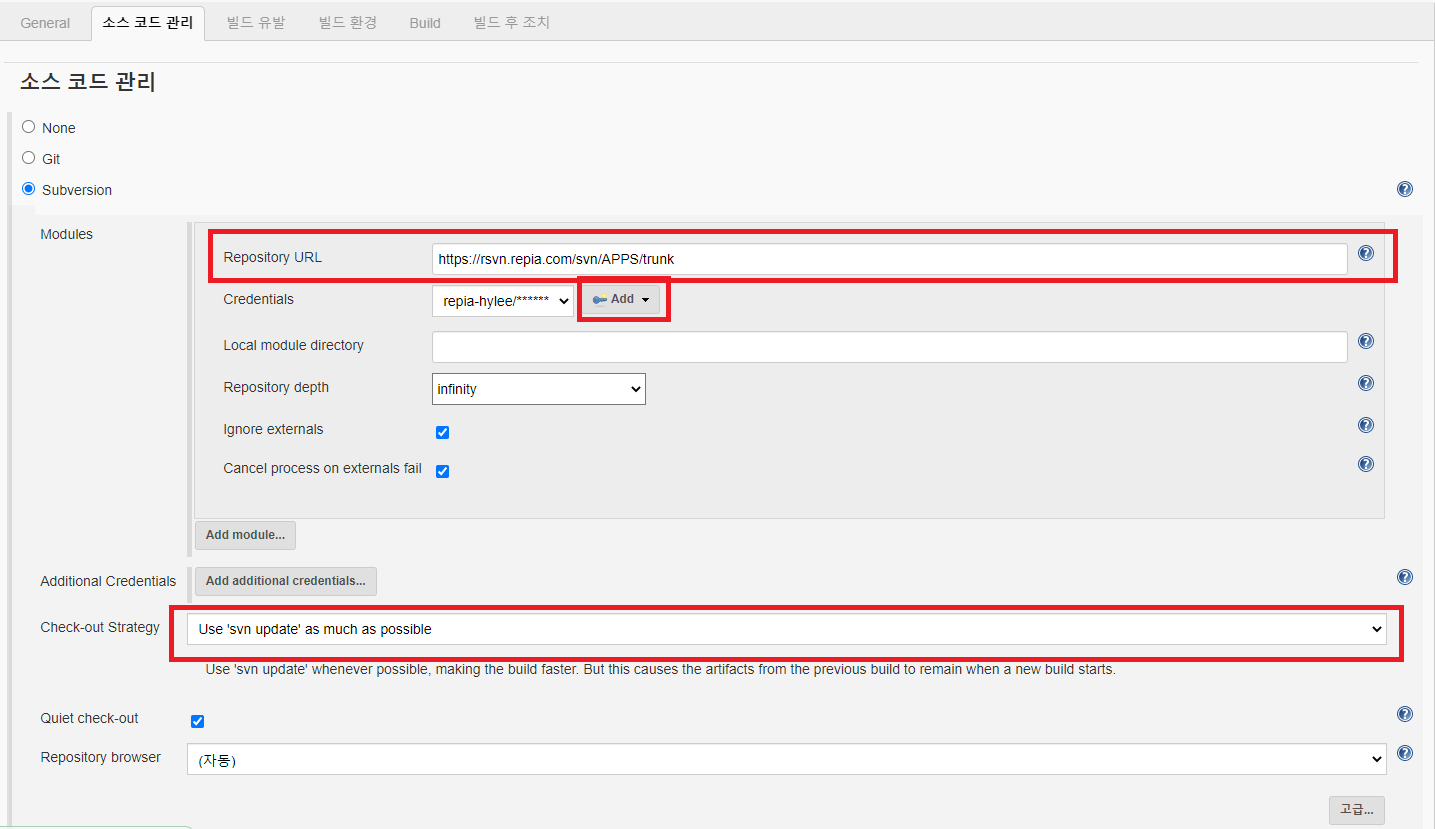Open help for Subversion option
The image size is (1435, 829).
pyautogui.click(x=1404, y=189)
